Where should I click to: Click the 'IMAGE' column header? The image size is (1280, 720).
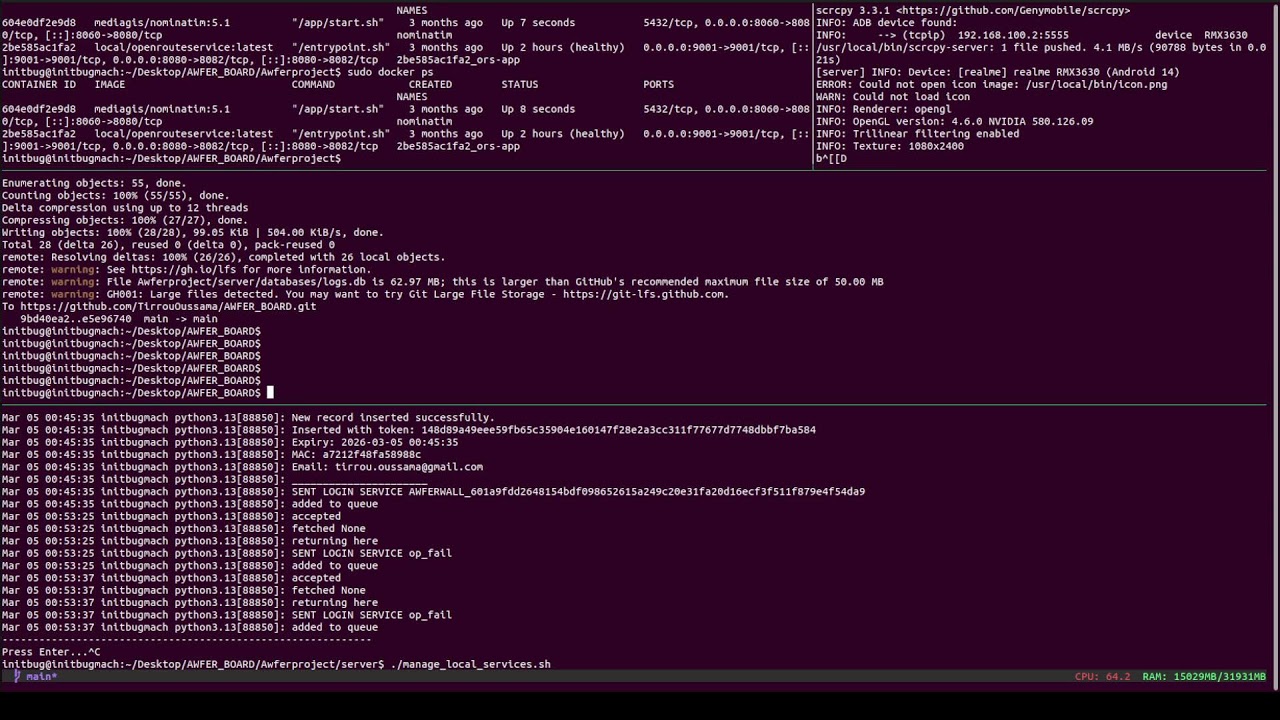pos(110,84)
